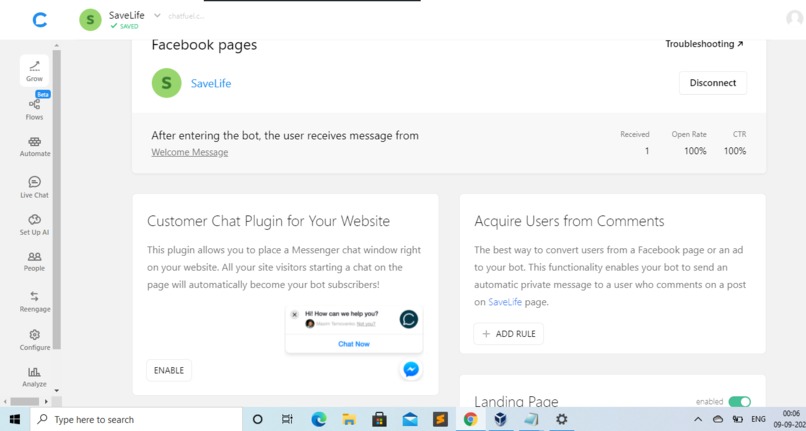
Task: Click ENABLE for Customer Chat Plugin
Action: (x=169, y=370)
